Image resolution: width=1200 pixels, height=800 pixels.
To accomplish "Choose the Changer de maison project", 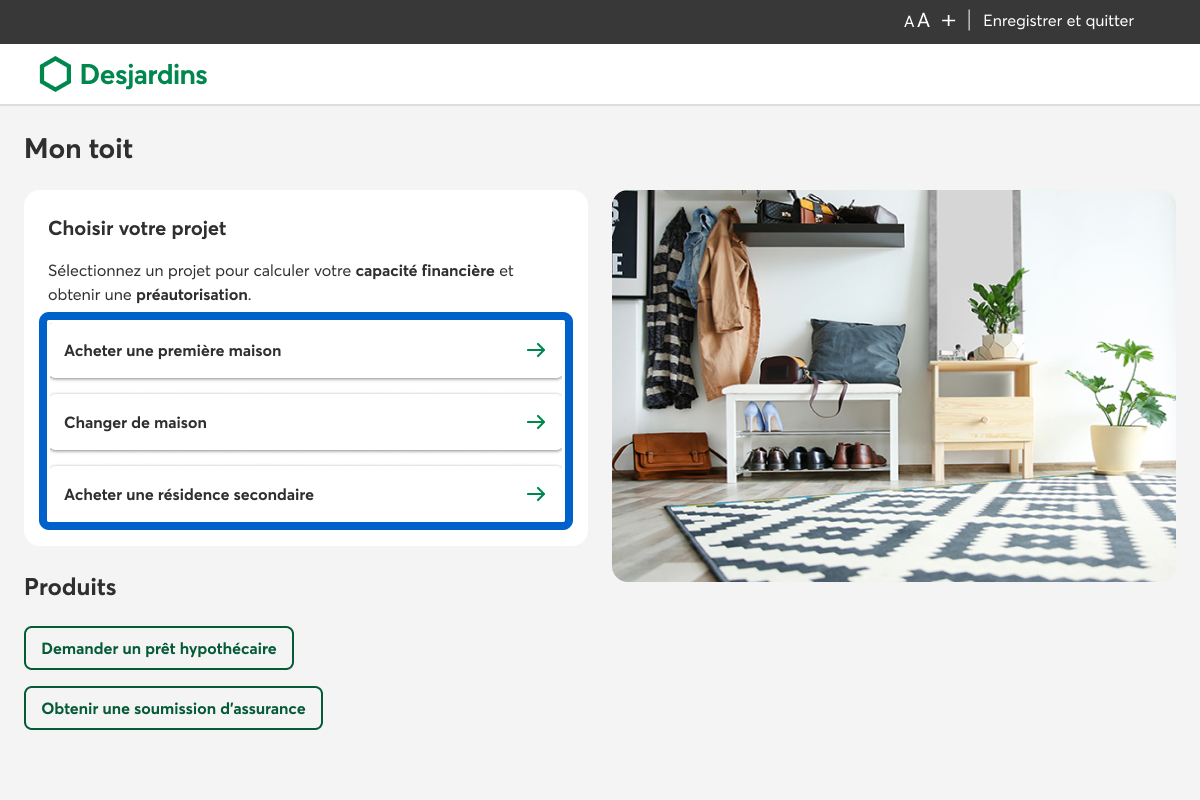I will (x=136, y=423).
